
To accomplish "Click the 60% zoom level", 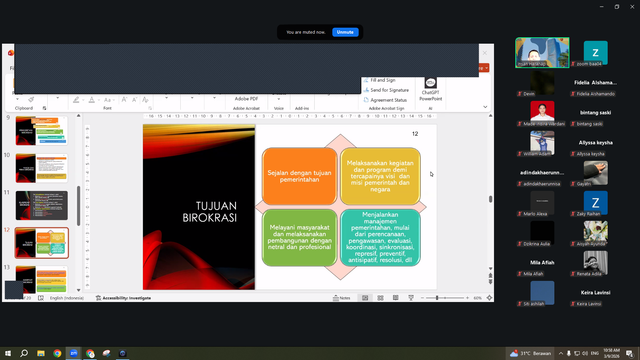I will (x=478, y=298).
